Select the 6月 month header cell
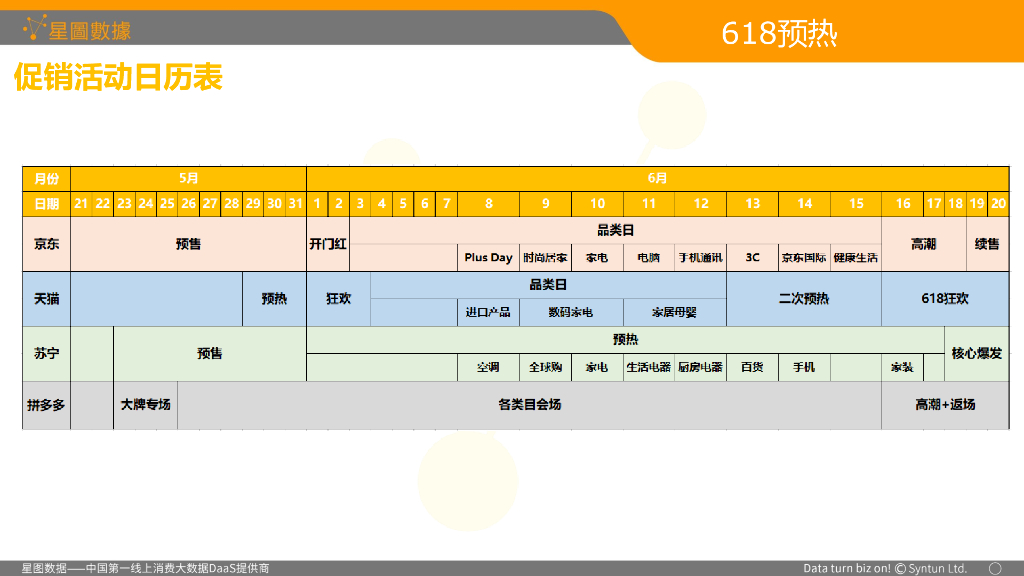The width and height of the screenshot is (1024, 576). (x=657, y=178)
